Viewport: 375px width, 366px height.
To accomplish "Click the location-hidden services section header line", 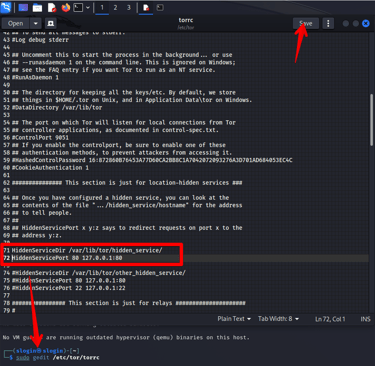I will pyautogui.click(x=127, y=183).
